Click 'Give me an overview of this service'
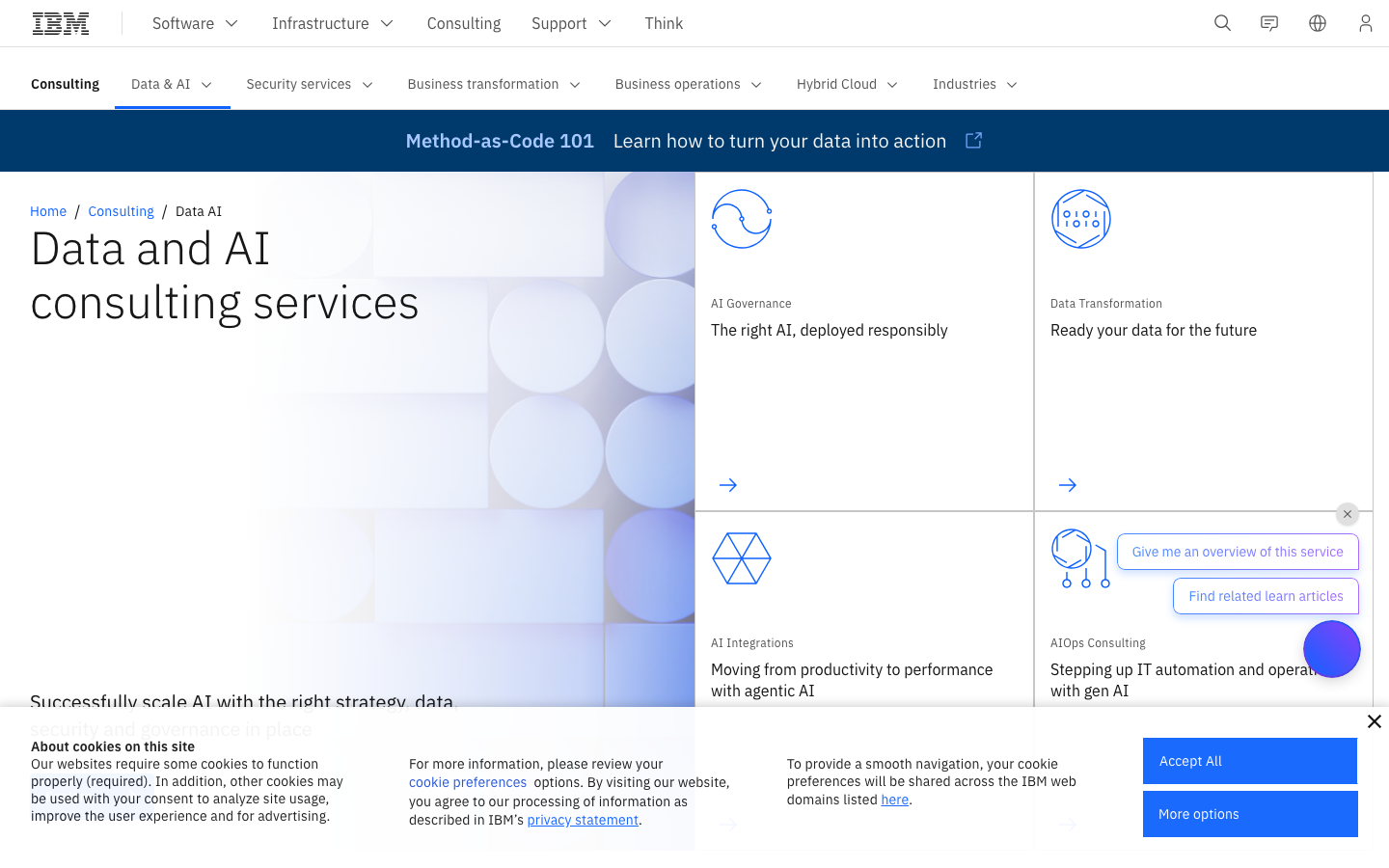Image resolution: width=1389 pixels, height=868 pixels. point(1238,552)
